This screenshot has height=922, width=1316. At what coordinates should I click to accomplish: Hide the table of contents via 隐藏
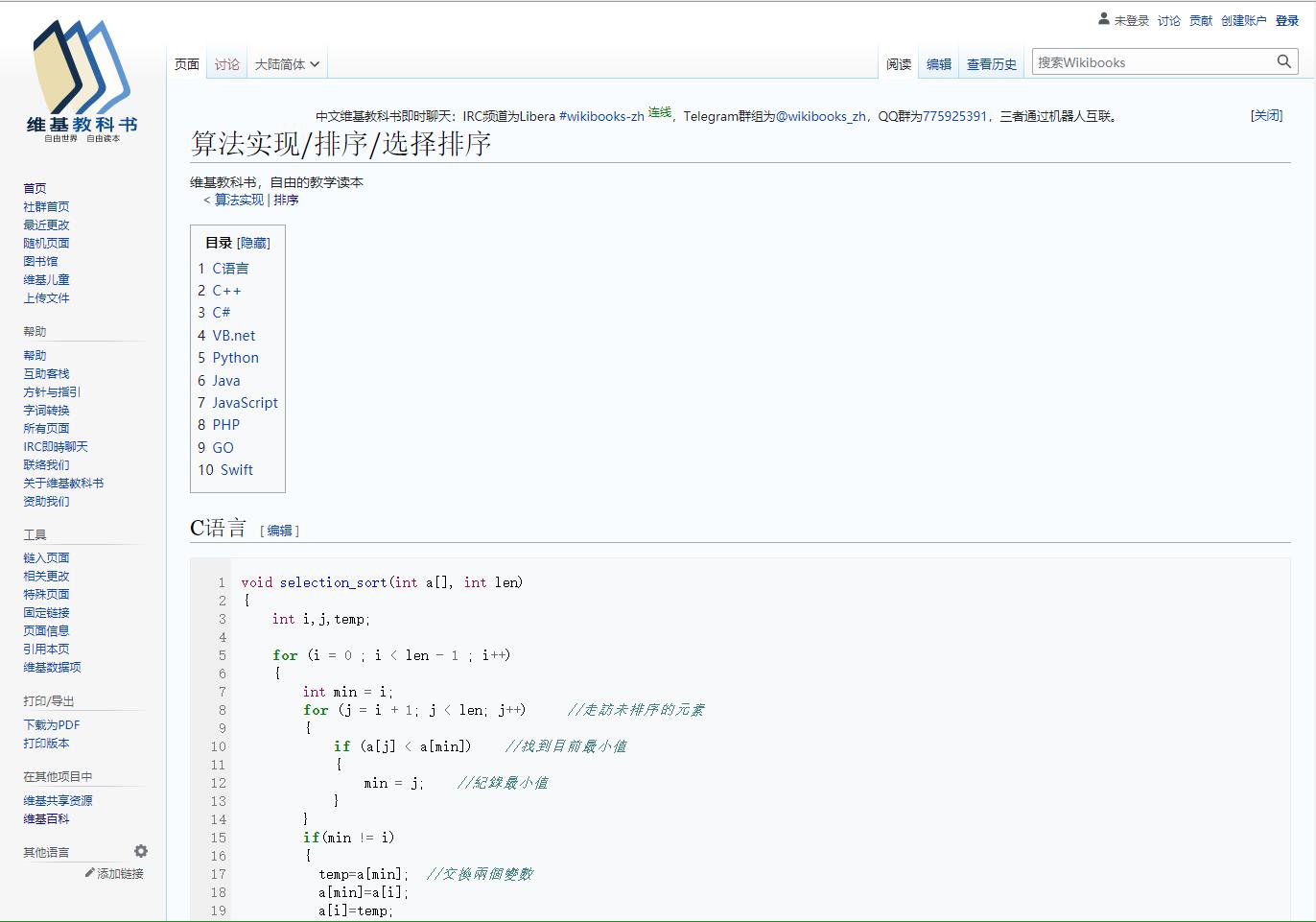click(253, 243)
